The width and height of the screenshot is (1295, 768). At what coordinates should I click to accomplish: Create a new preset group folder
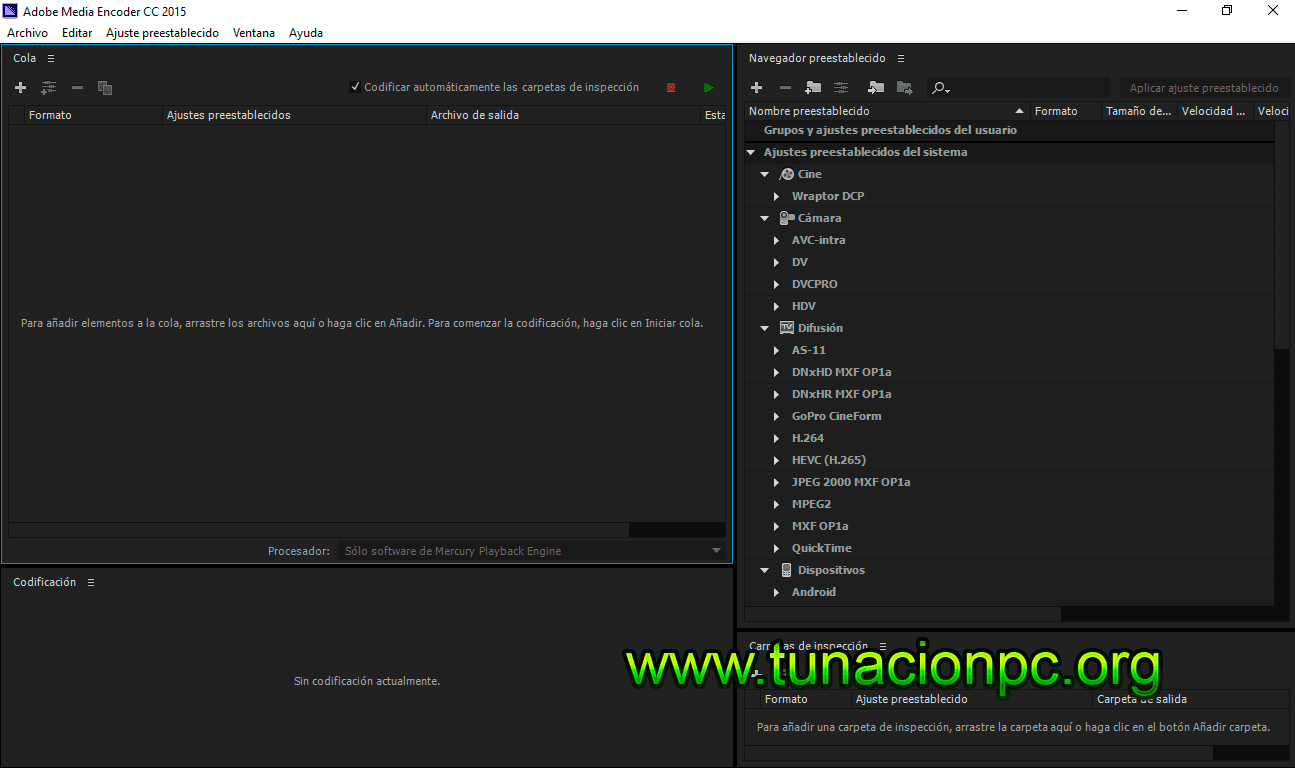coord(812,87)
